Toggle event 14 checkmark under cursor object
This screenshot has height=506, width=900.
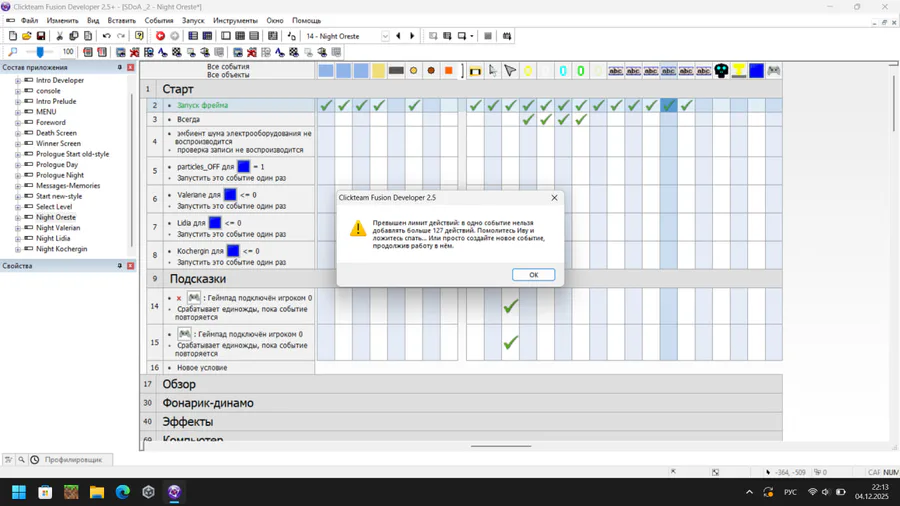510,306
